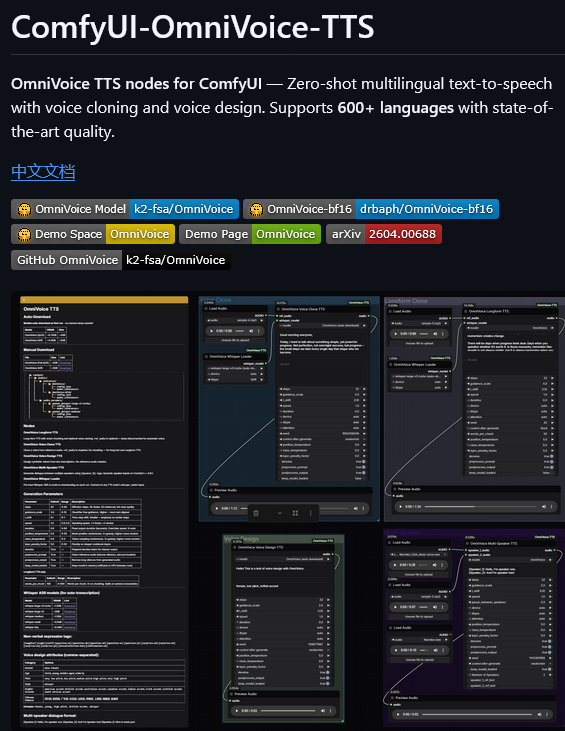The width and height of the screenshot is (565, 731).
Task: Seek the Multi-Speaker Preview Audio progress bar
Action: click(x=476, y=714)
